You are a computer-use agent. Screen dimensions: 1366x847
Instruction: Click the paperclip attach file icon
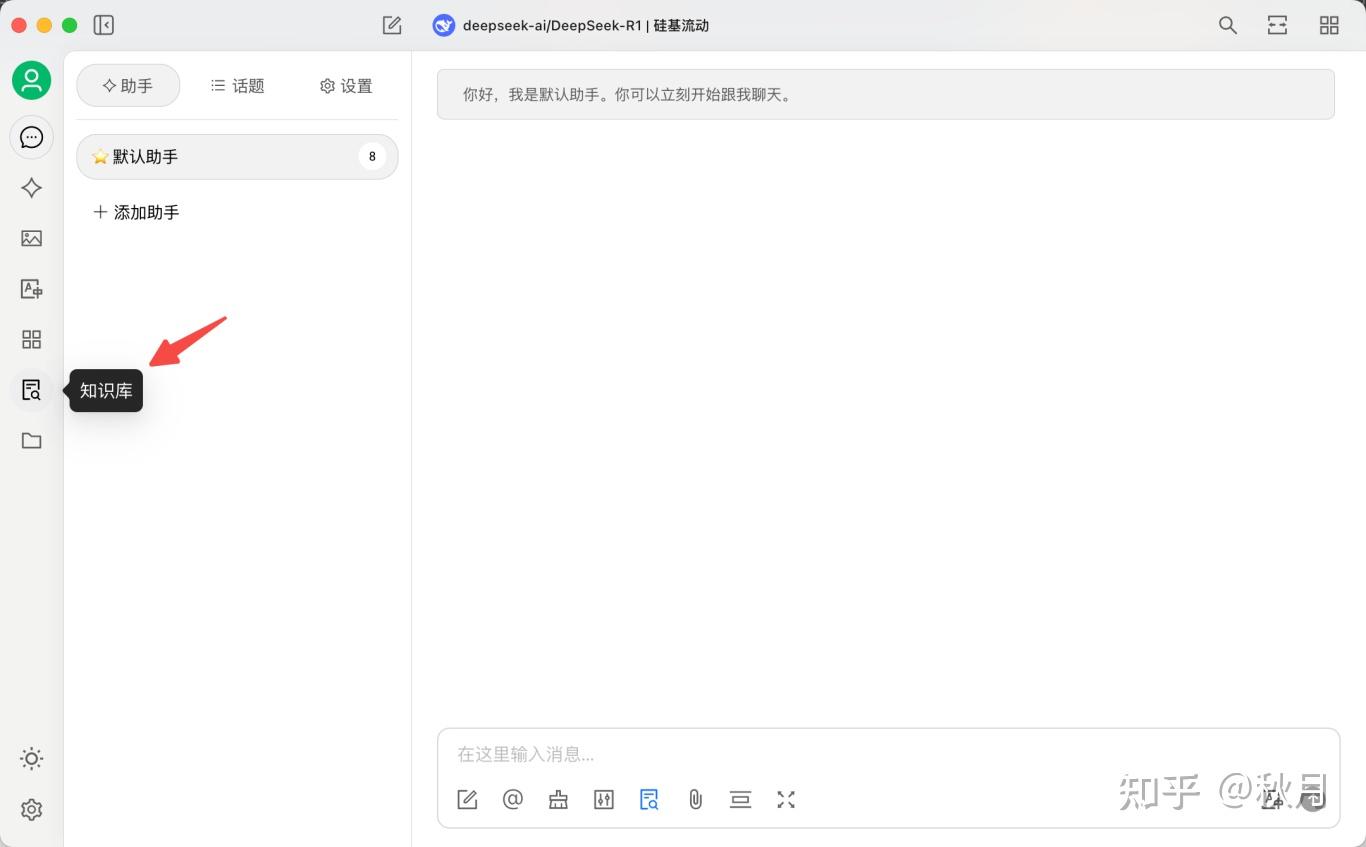tap(695, 799)
